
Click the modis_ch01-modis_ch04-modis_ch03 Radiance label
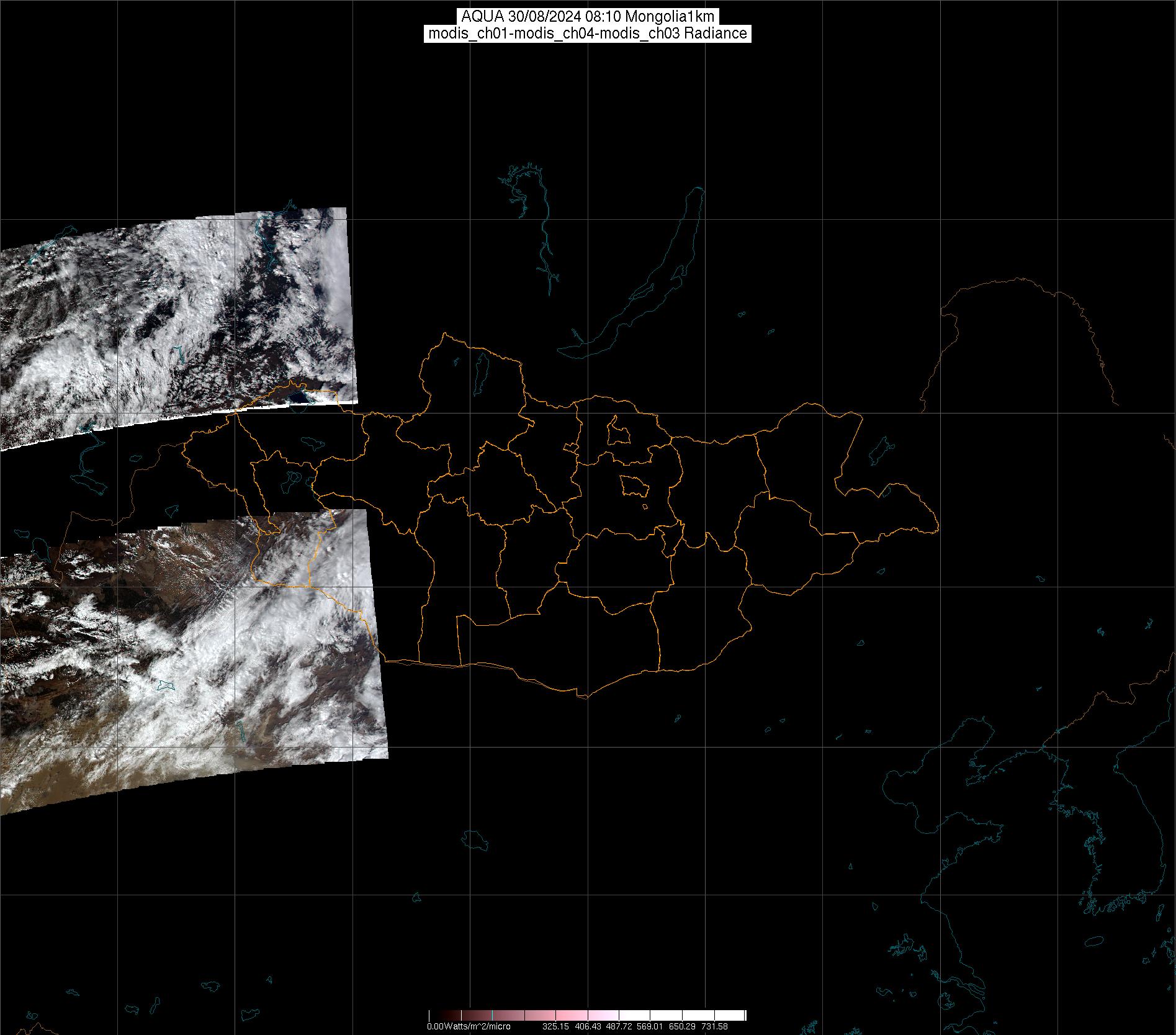click(x=588, y=34)
